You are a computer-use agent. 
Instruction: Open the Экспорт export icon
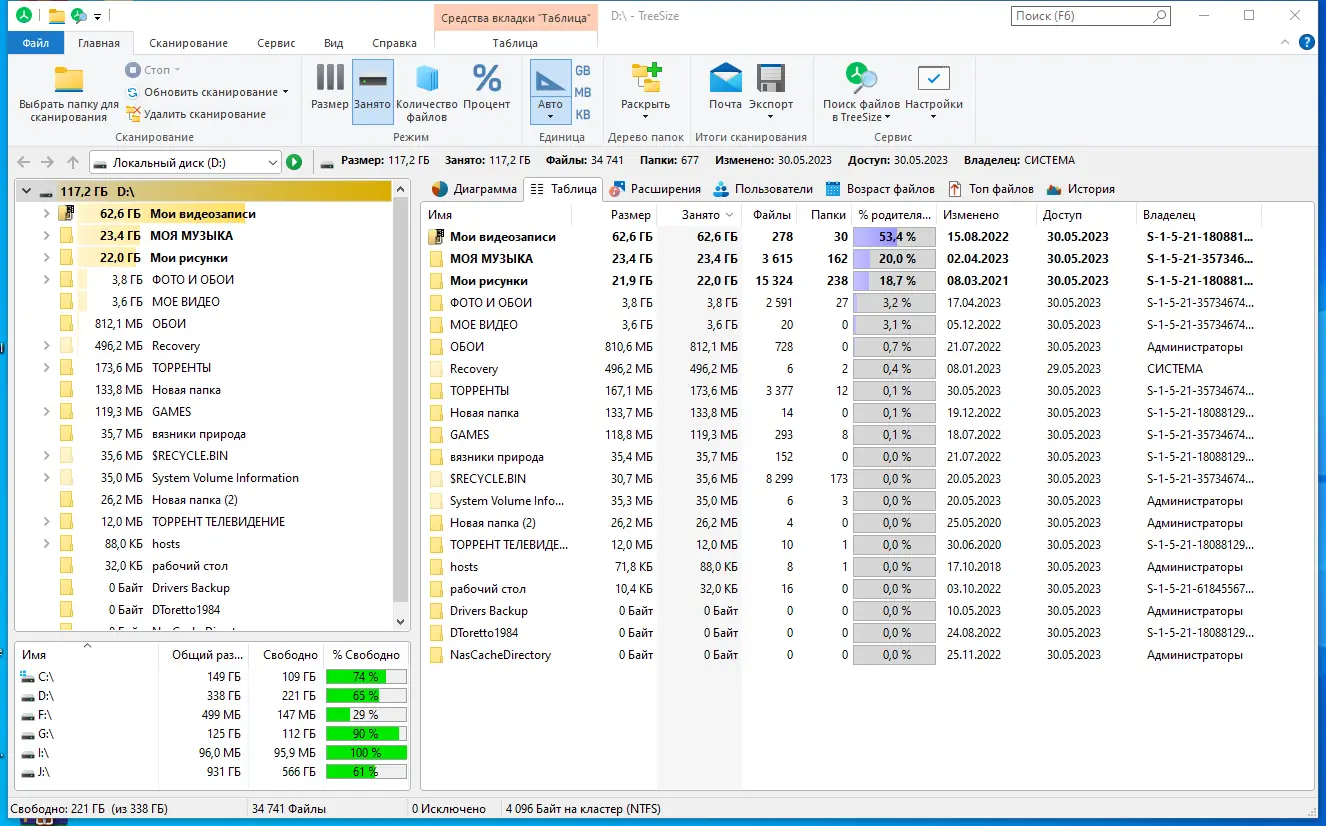[x=770, y=79]
